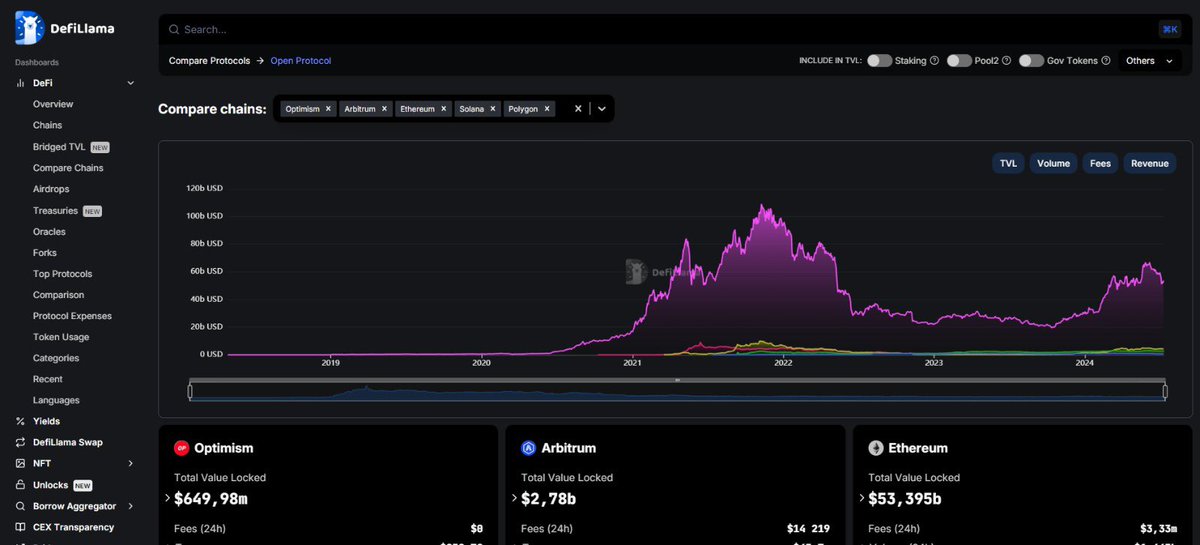The height and width of the screenshot is (545, 1200).
Task: Click the Unlocks padlock icon
Action: point(21,485)
